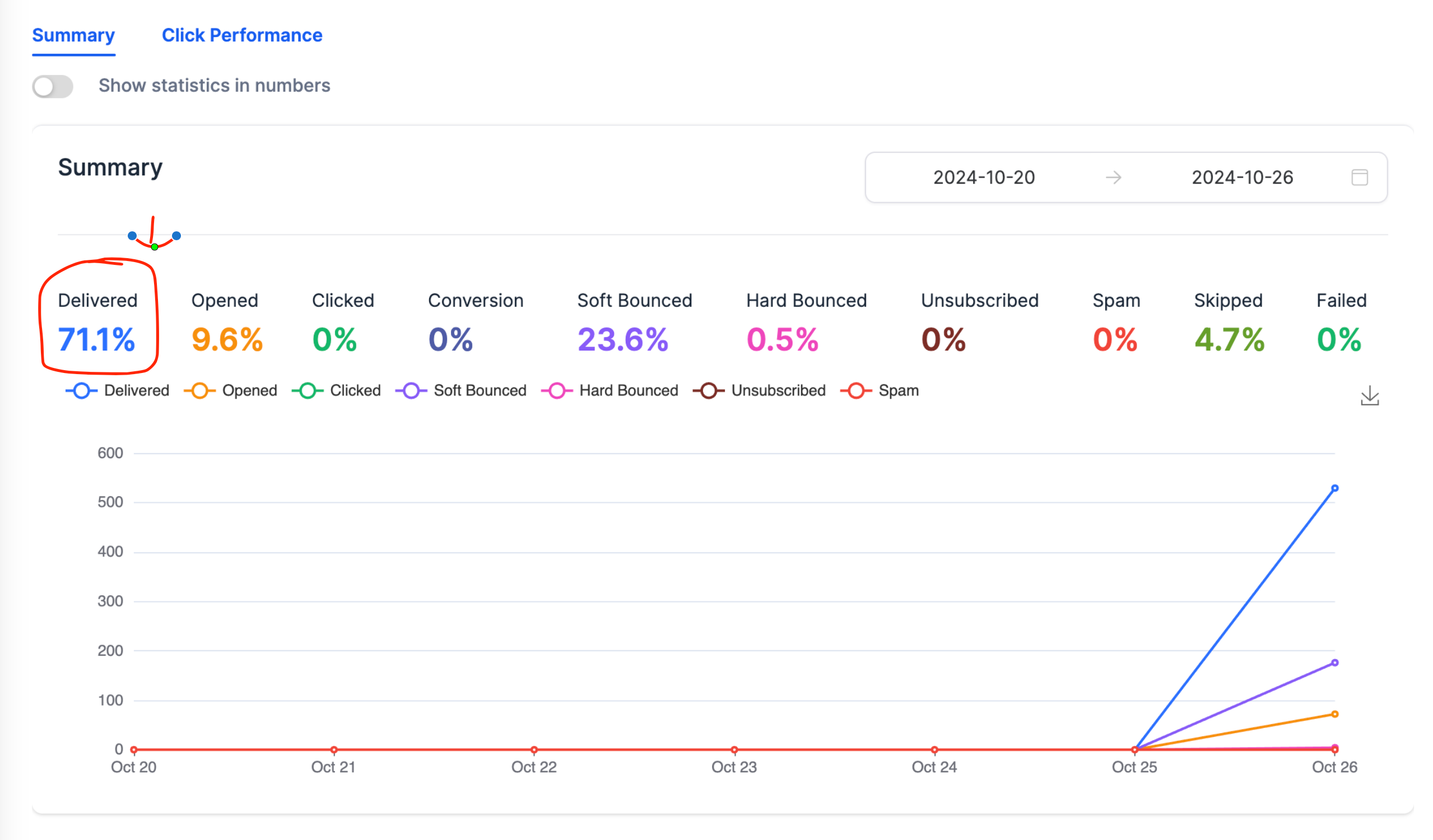1433x840 pixels.
Task: Click the Failed 0% statistic
Action: coord(1338,340)
